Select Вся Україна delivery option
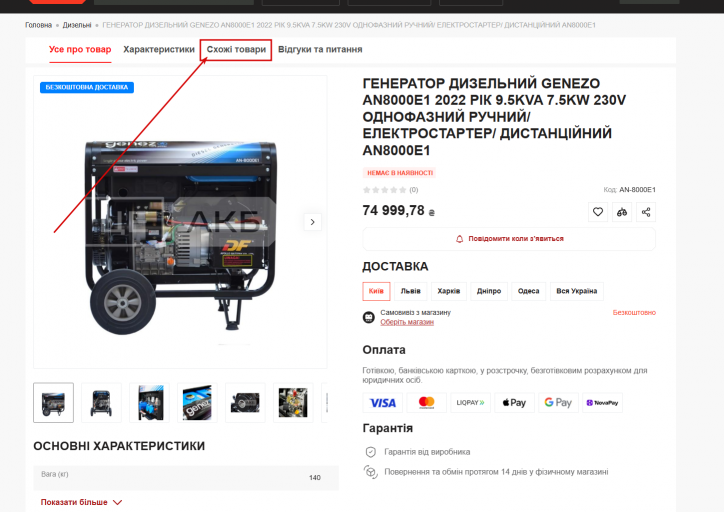 pos(577,291)
